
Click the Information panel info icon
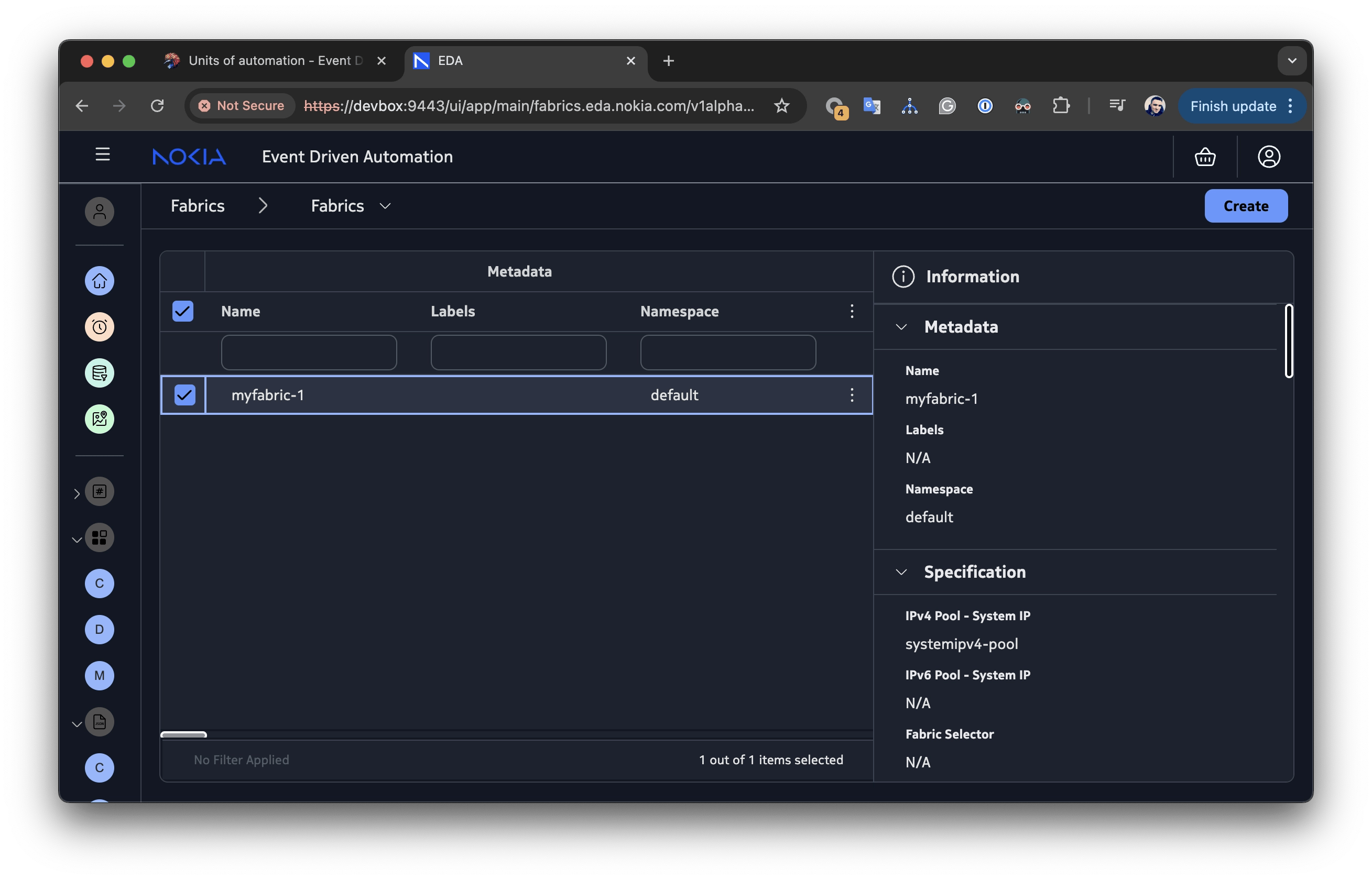pos(903,277)
